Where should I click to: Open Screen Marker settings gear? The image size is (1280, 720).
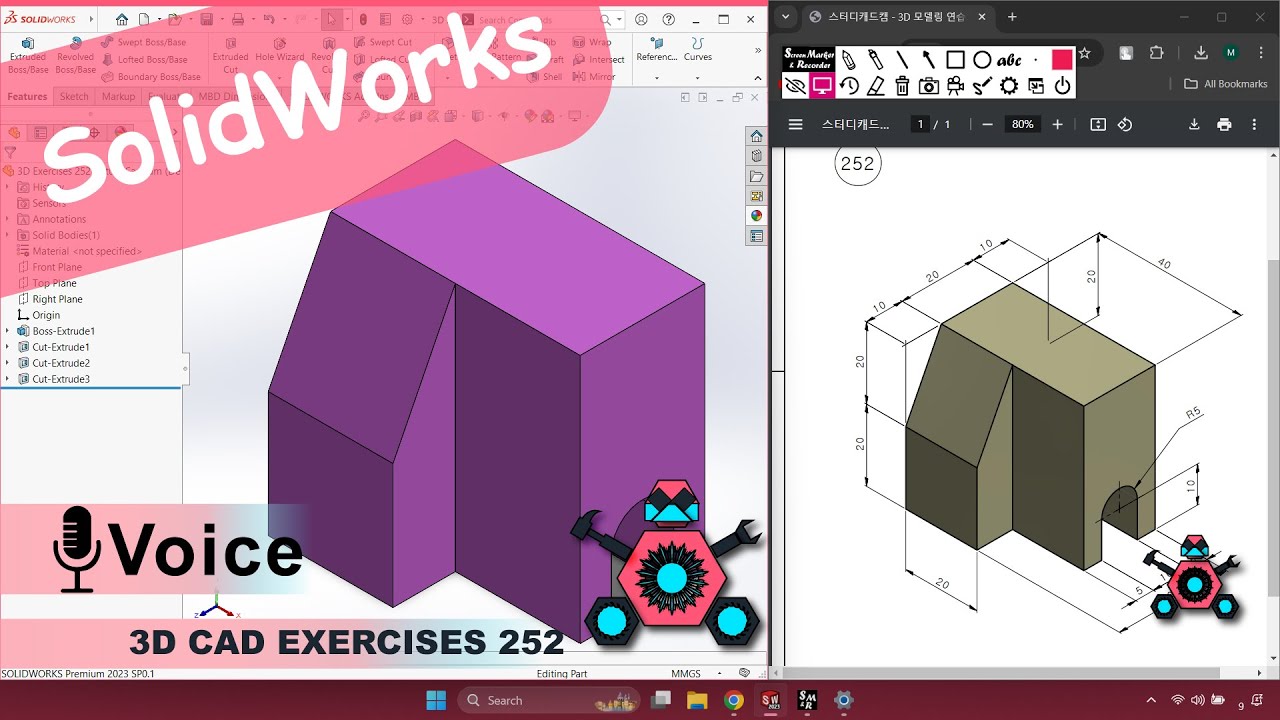point(1009,86)
